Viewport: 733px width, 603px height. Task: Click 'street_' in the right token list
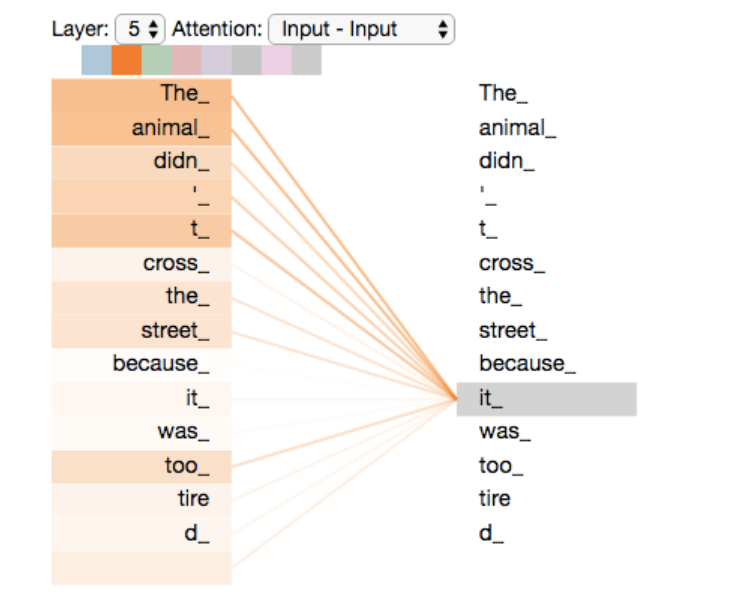513,331
